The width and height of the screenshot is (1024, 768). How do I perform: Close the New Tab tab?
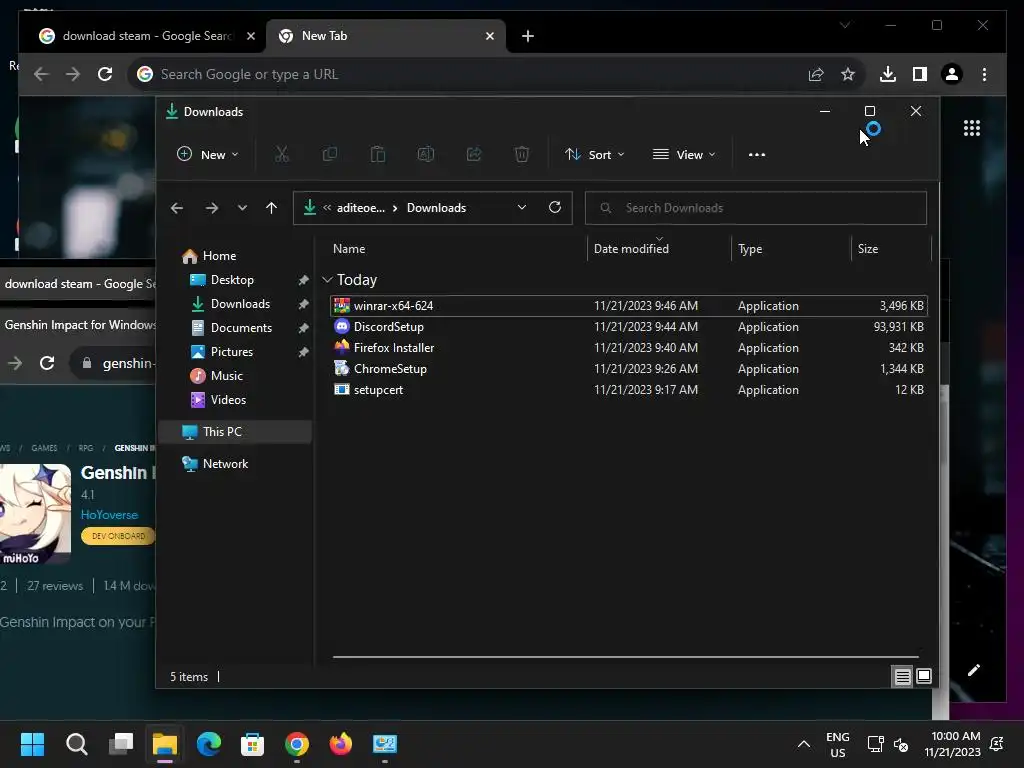point(490,36)
